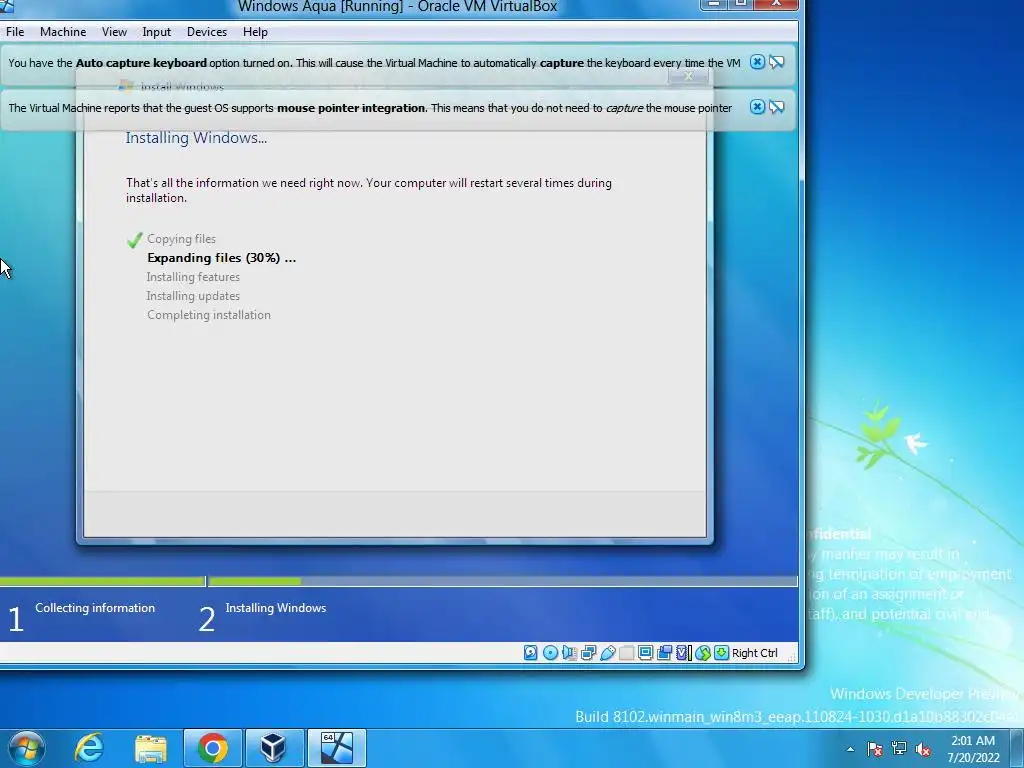Click the green checkmark beside Copying files
Viewport: 1024px width, 768px height.
click(x=135, y=240)
